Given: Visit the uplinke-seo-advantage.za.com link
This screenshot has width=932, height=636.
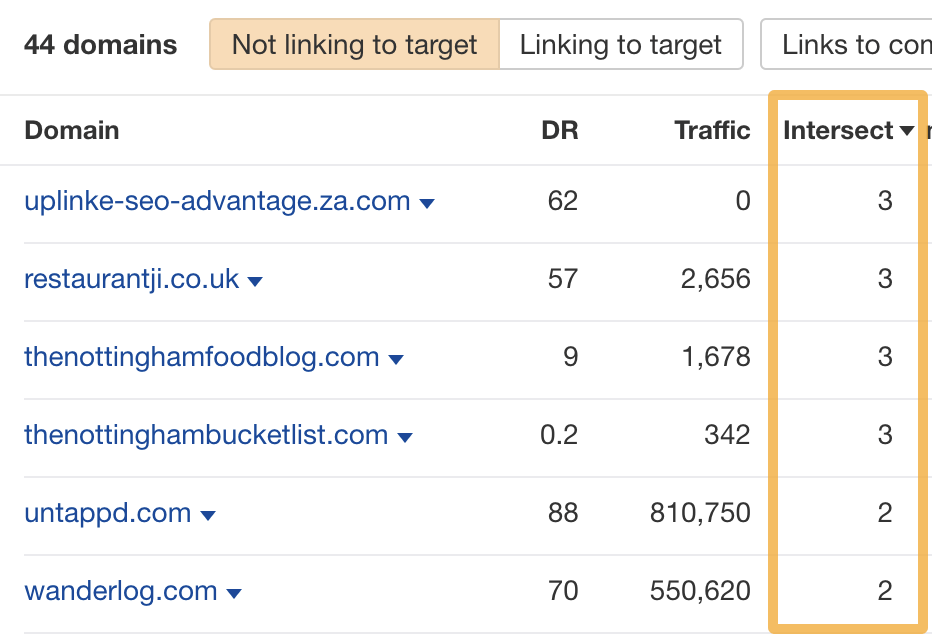Looking at the screenshot, I should 216,201.
